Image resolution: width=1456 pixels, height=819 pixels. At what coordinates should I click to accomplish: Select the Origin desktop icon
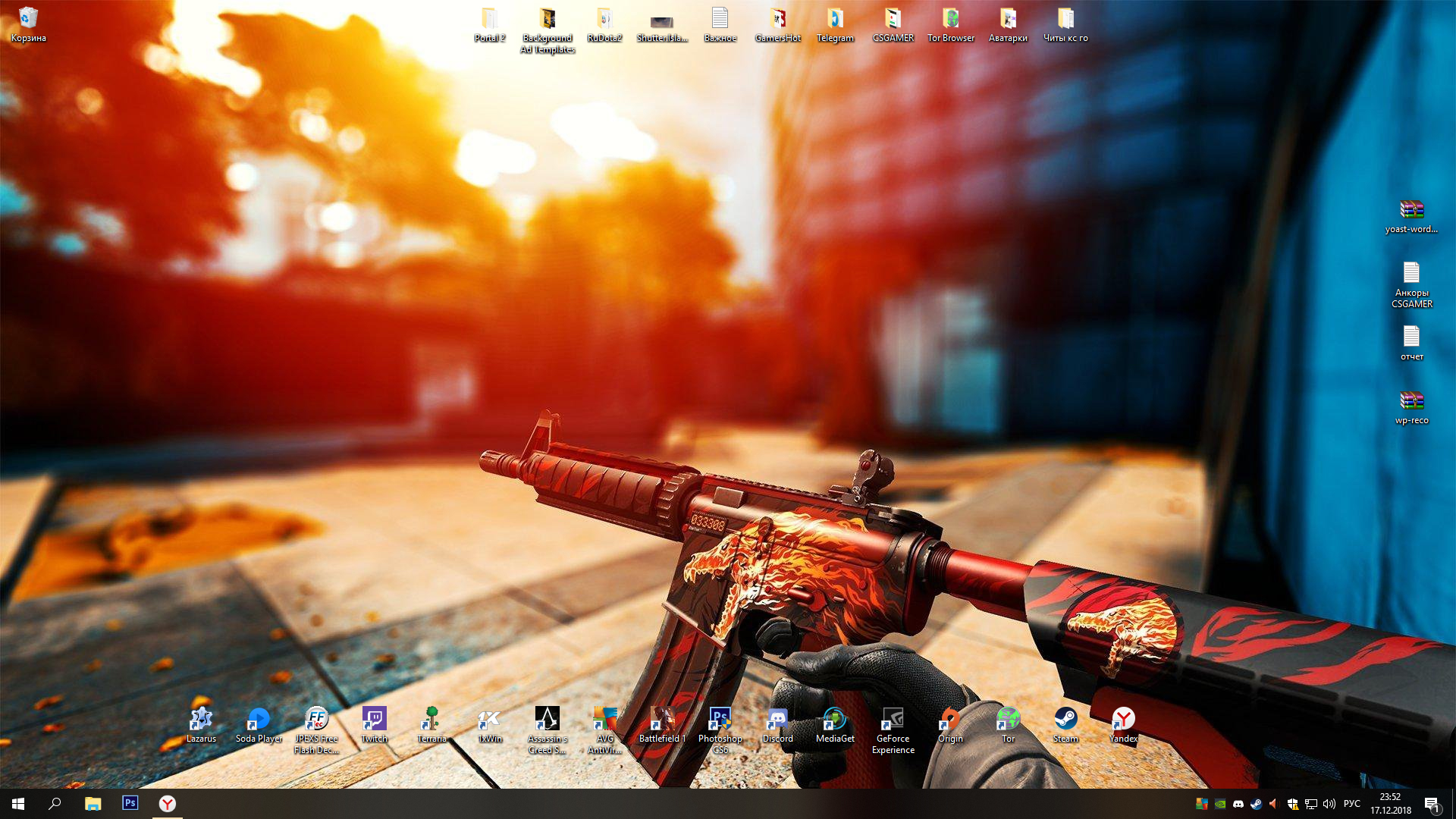tap(950, 724)
